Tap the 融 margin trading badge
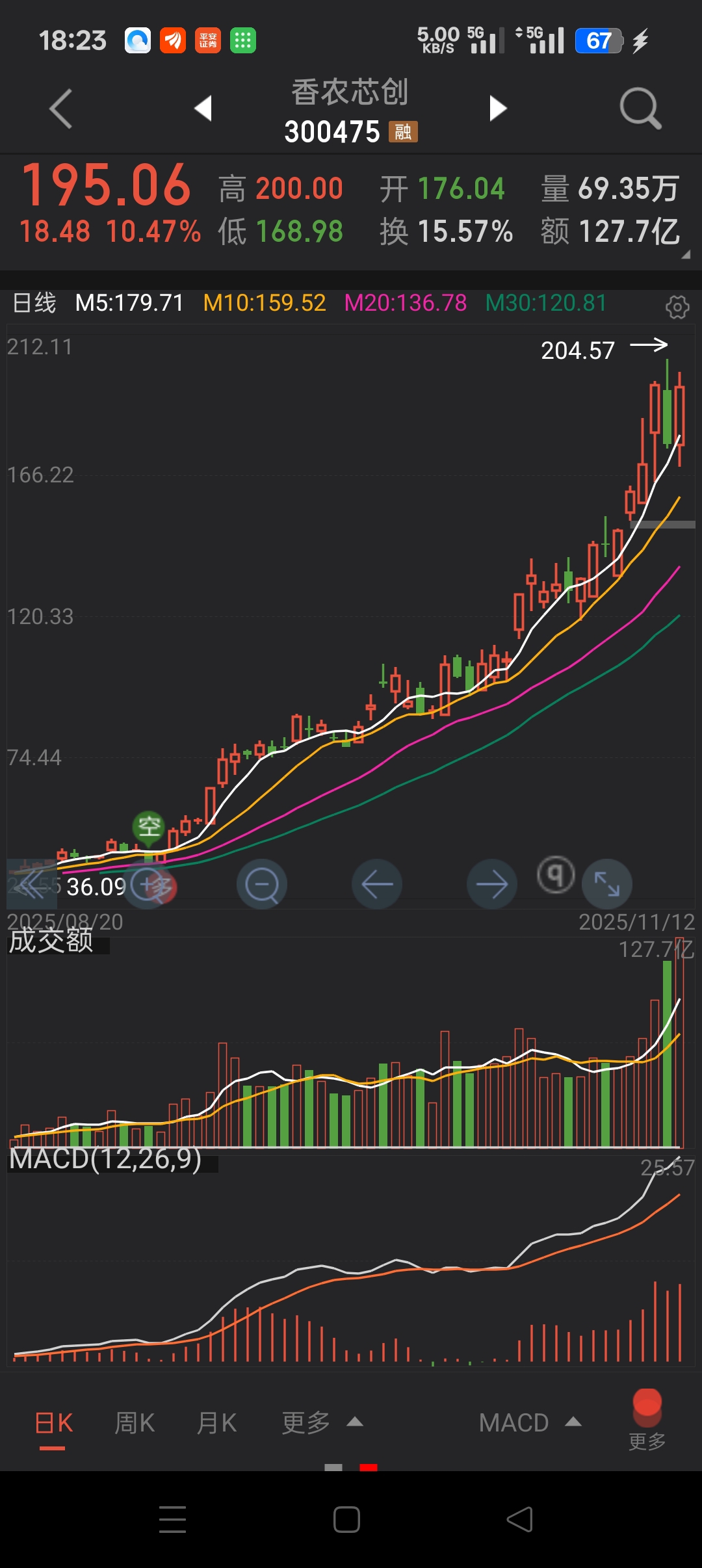The height and width of the screenshot is (1568, 702). 403,132
